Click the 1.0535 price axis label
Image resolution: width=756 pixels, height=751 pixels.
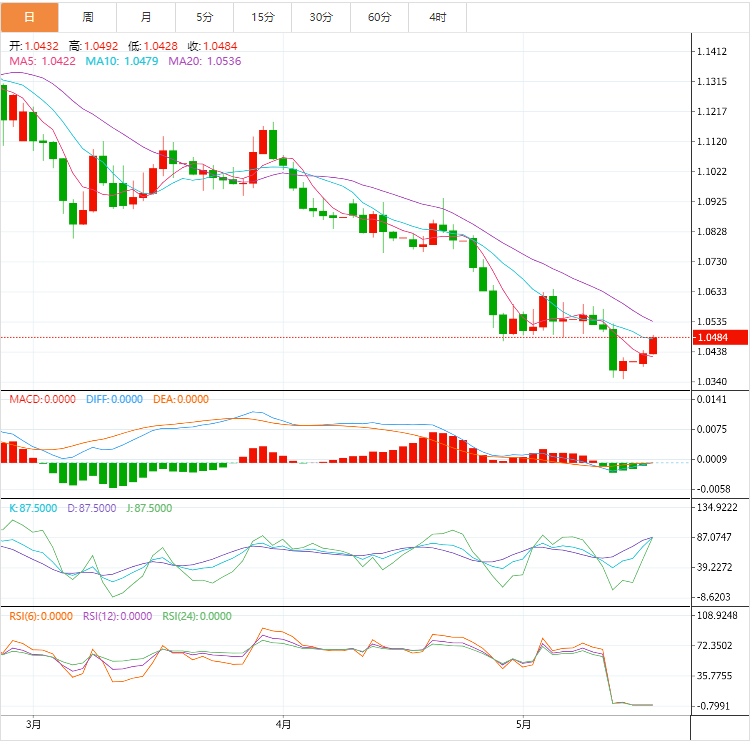pyautogui.click(x=712, y=322)
